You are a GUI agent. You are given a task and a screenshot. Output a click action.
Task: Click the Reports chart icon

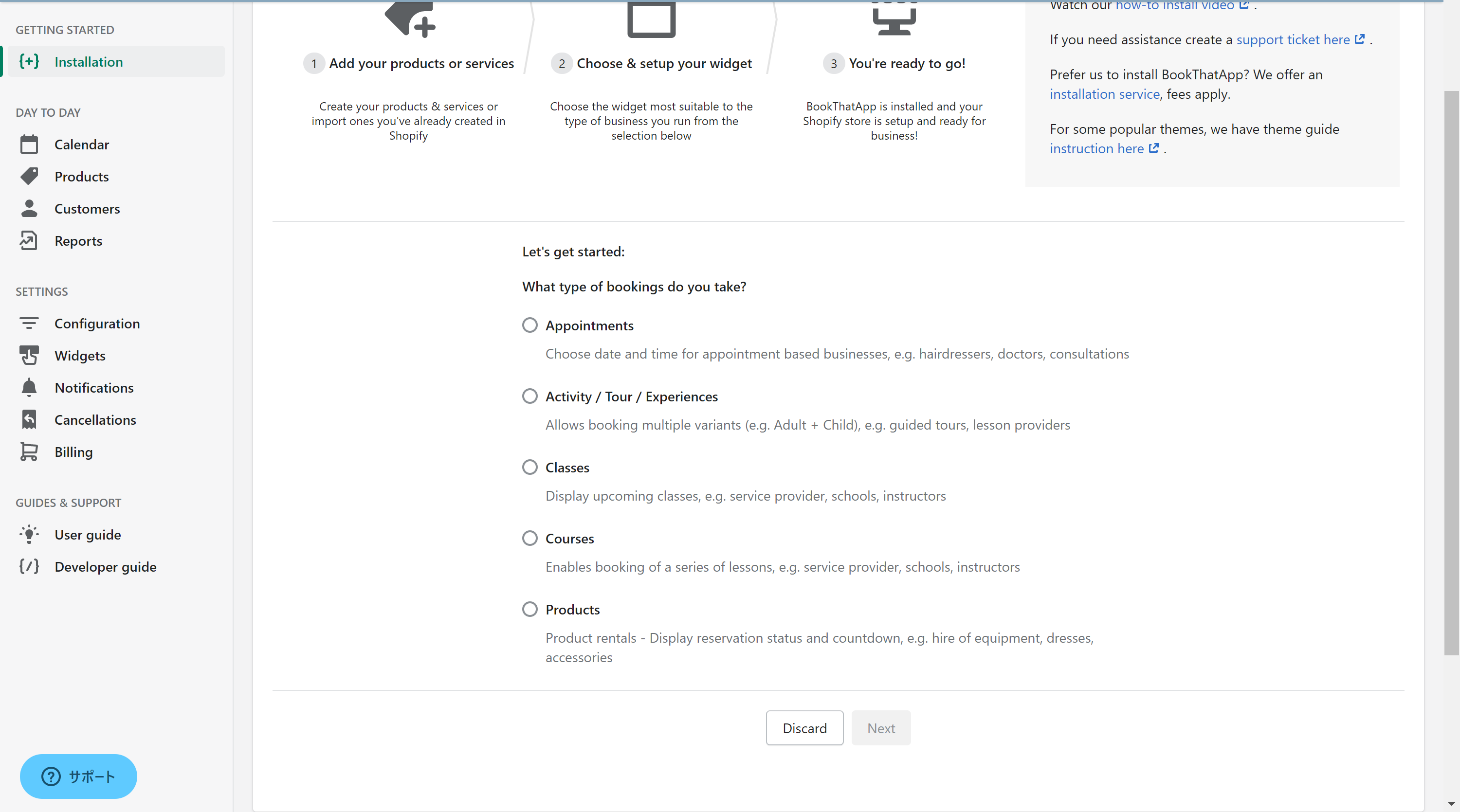(29, 241)
